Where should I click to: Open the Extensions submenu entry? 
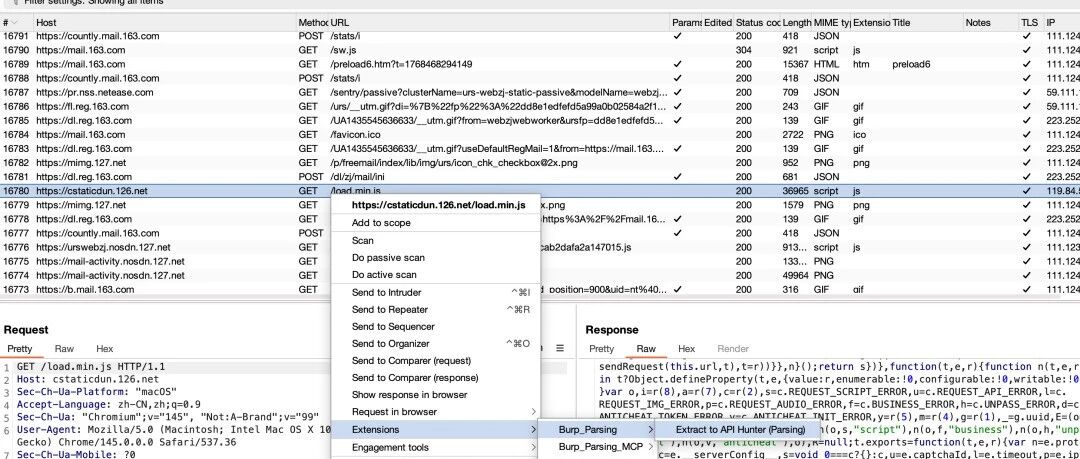435,429
